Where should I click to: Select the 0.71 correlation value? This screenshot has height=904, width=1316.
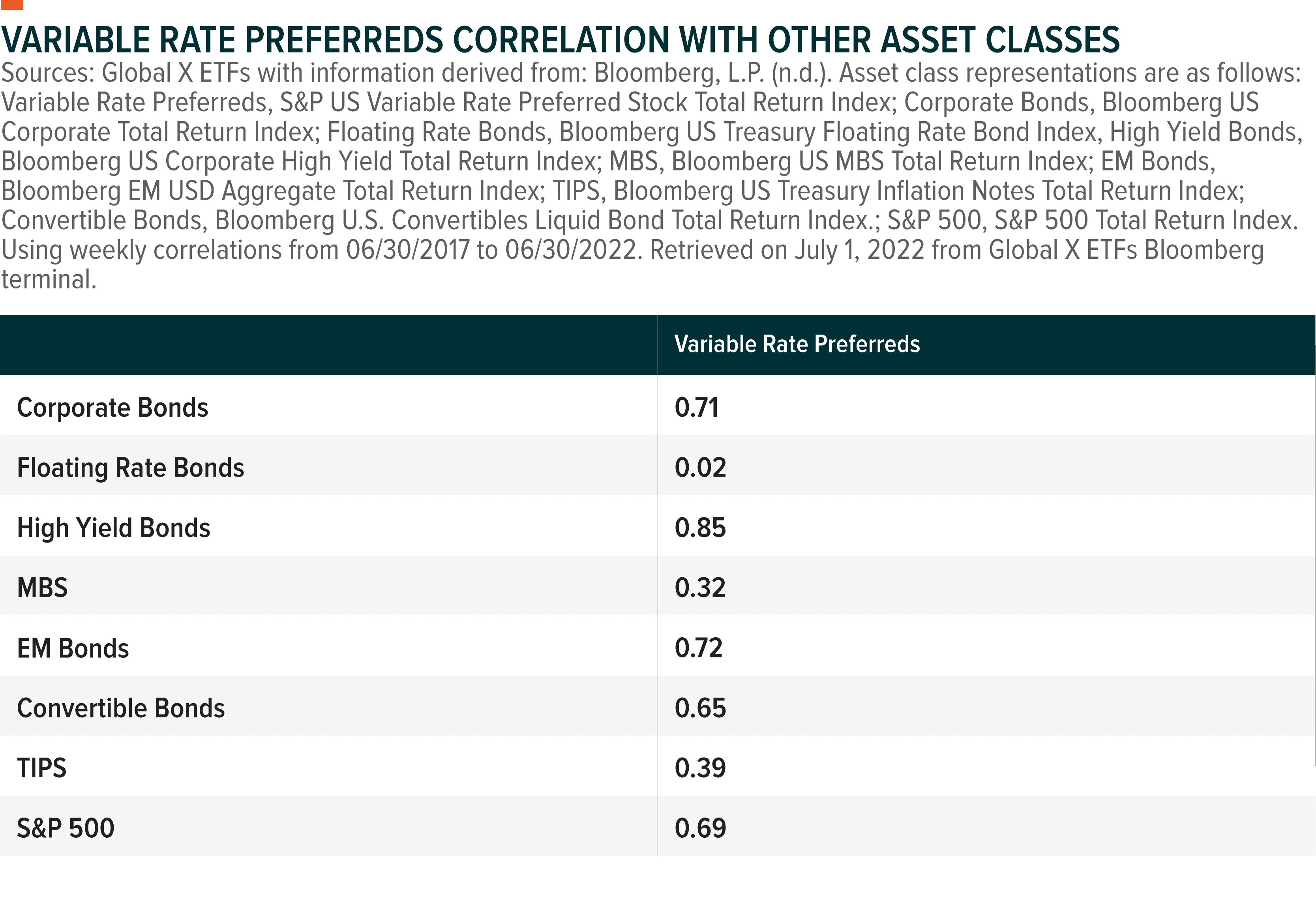pyautogui.click(x=696, y=408)
